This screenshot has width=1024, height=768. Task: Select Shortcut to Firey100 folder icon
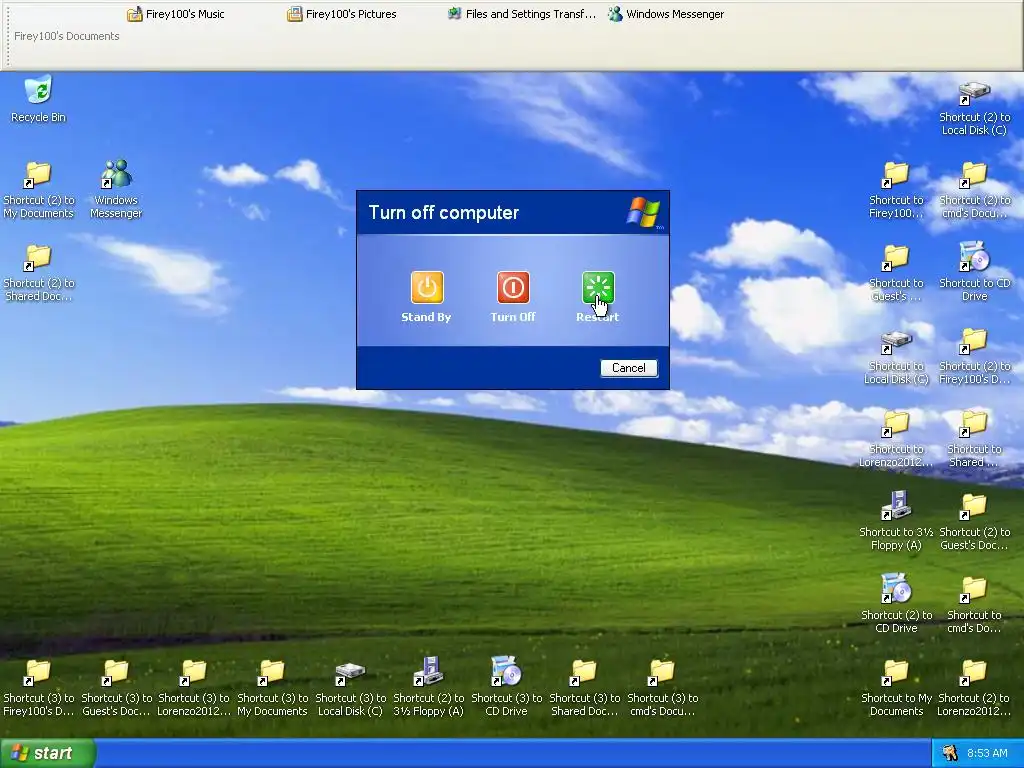896,189
